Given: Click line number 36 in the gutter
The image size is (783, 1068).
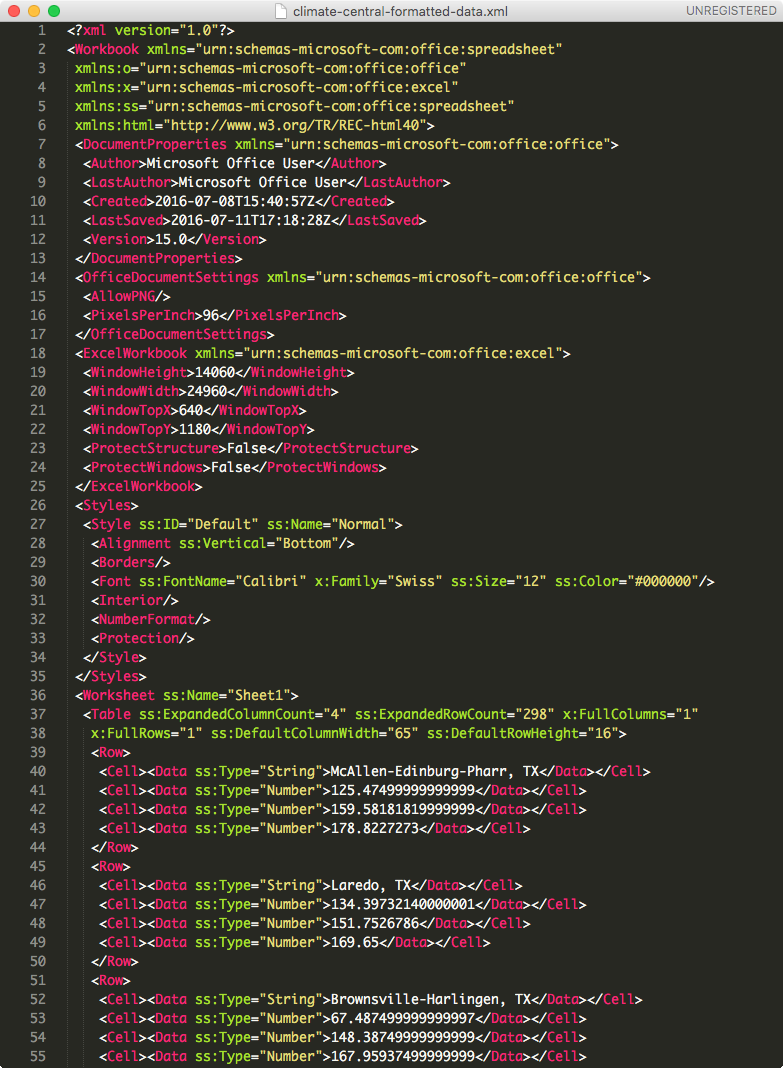Looking at the screenshot, I should tap(38, 695).
